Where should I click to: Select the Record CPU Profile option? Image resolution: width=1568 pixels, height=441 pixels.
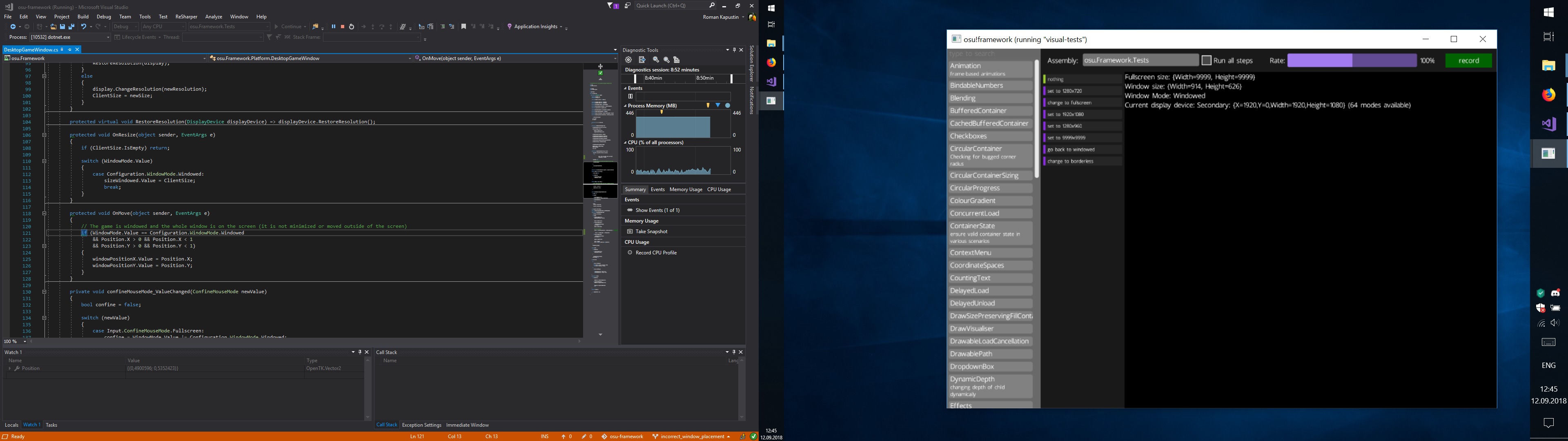point(630,253)
